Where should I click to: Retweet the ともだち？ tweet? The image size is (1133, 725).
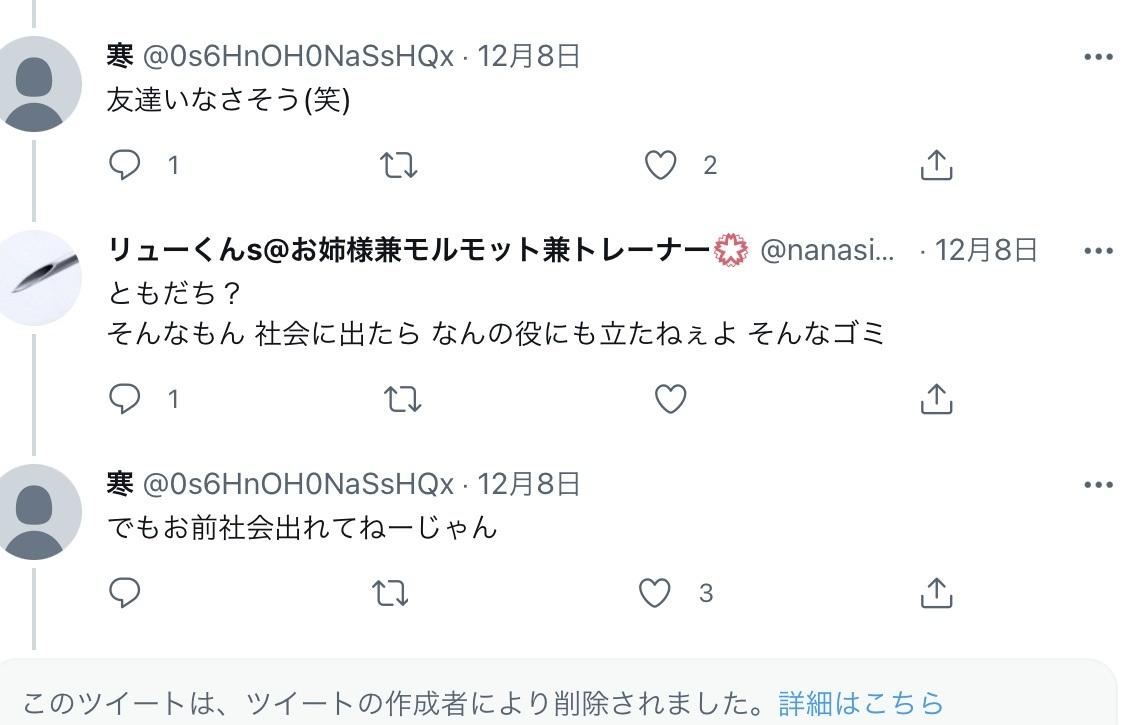tap(402, 399)
